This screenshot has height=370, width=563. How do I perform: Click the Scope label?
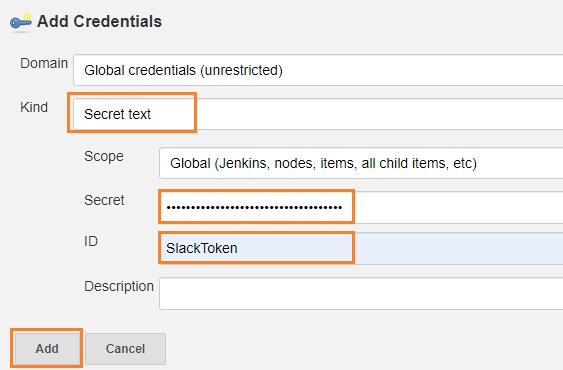coord(104,156)
